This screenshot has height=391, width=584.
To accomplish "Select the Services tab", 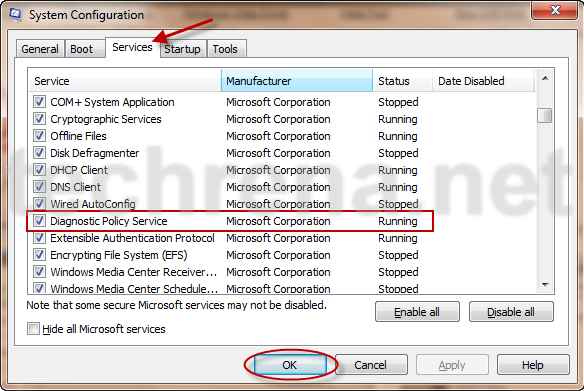I will tap(133, 47).
